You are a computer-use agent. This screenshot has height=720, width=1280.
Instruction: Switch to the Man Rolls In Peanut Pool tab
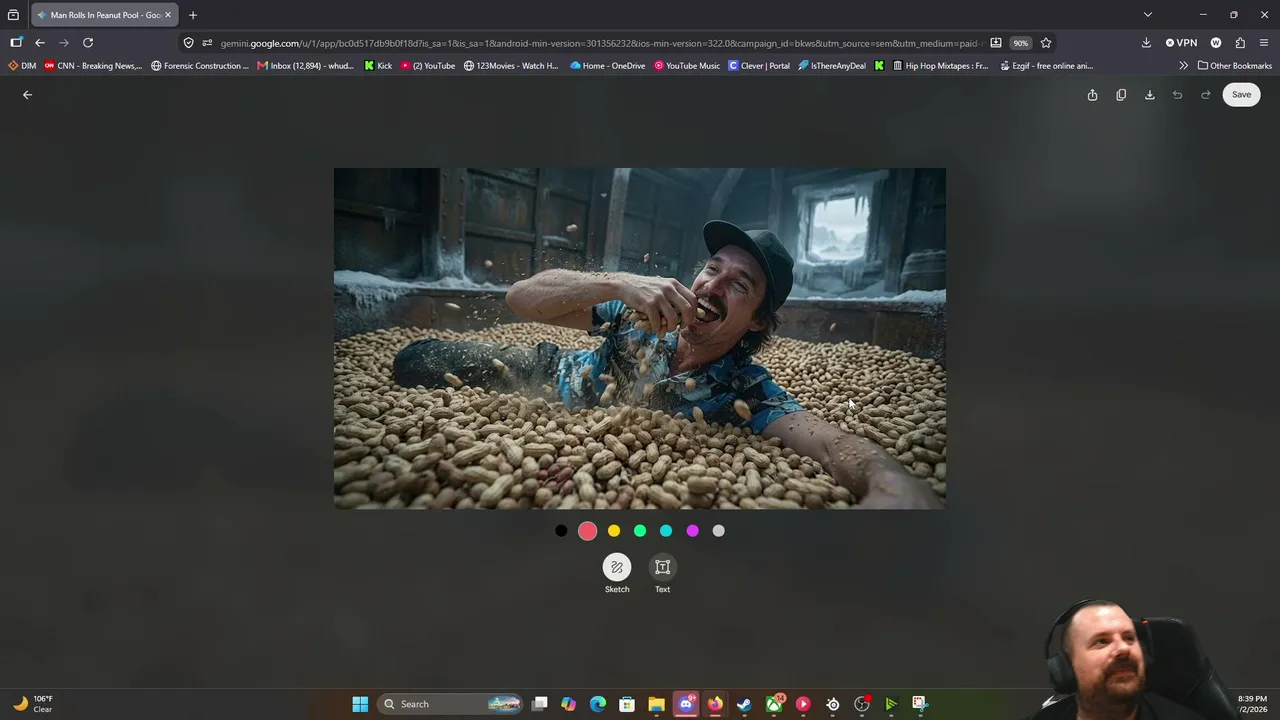click(104, 15)
